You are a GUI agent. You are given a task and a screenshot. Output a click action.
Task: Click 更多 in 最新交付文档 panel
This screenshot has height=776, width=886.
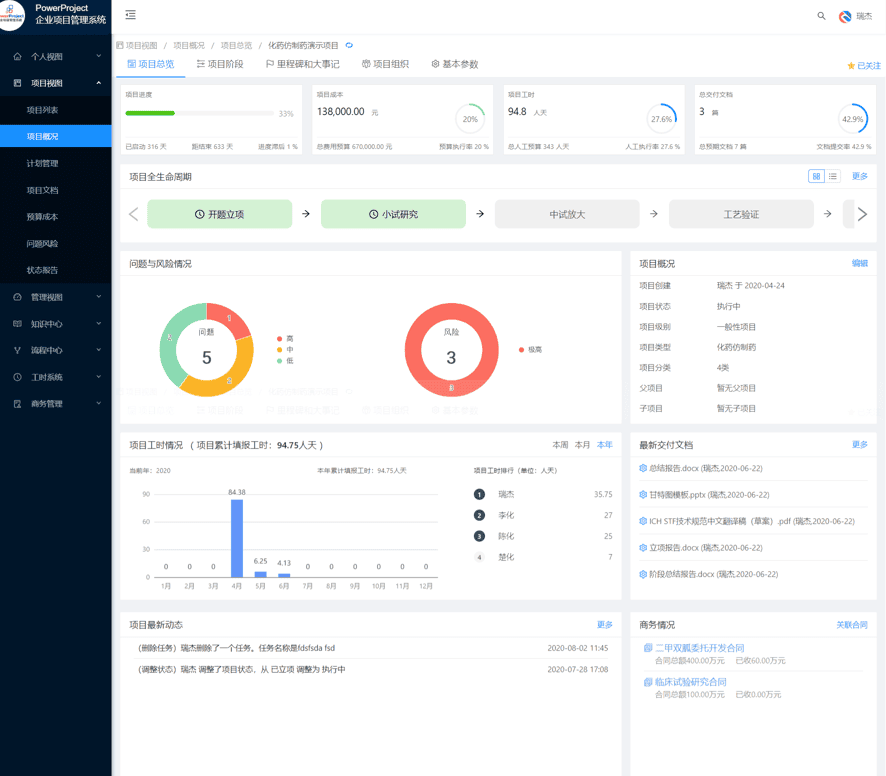click(859, 445)
